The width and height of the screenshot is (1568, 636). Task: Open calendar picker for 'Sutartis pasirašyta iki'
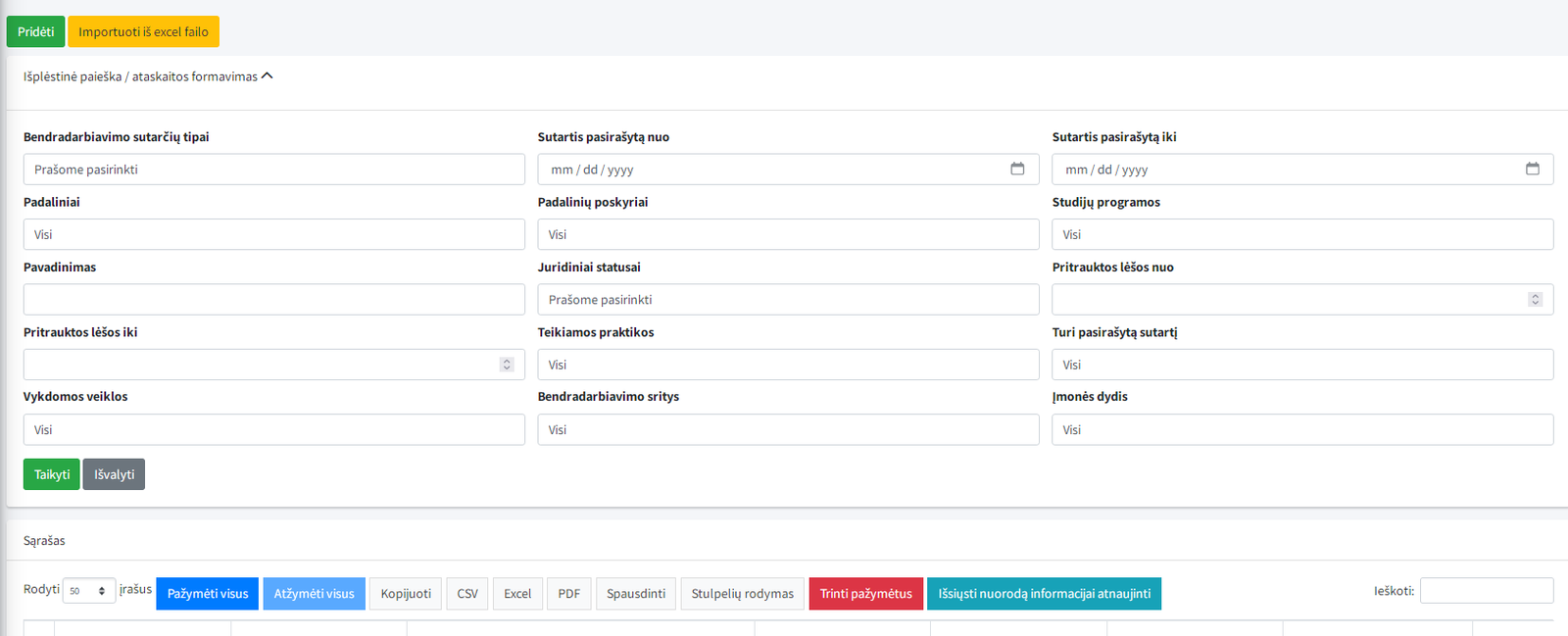click(x=1532, y=170)
